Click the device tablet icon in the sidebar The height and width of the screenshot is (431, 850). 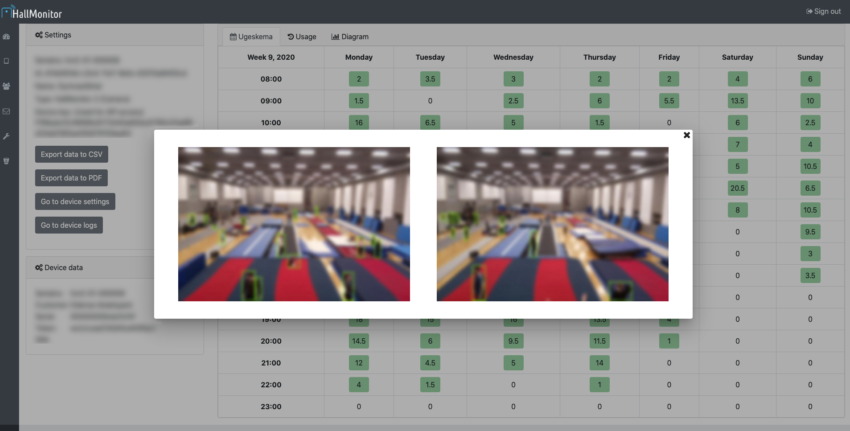click(x=7, y=61)
